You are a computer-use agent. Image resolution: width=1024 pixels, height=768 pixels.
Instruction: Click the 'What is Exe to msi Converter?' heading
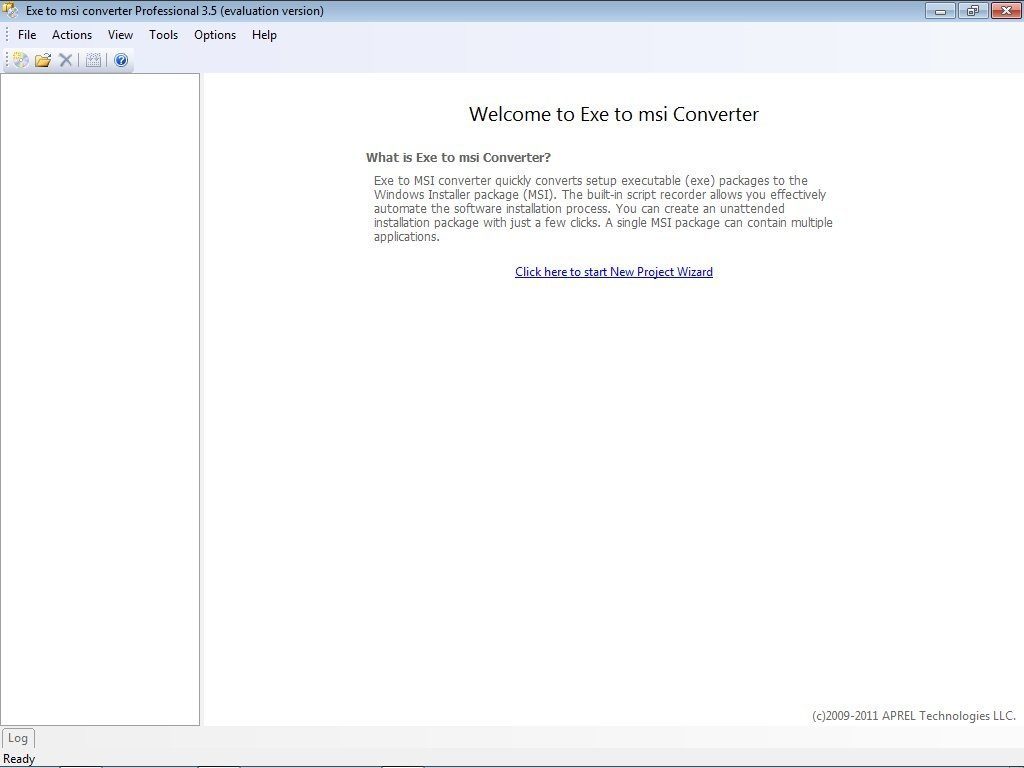(x=458, y=157)
